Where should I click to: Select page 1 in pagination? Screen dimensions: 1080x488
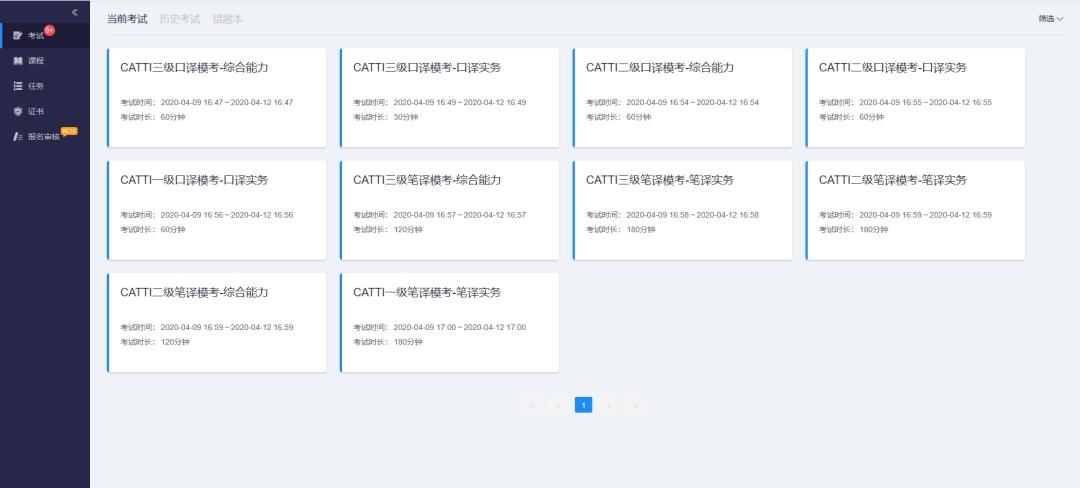583,405
